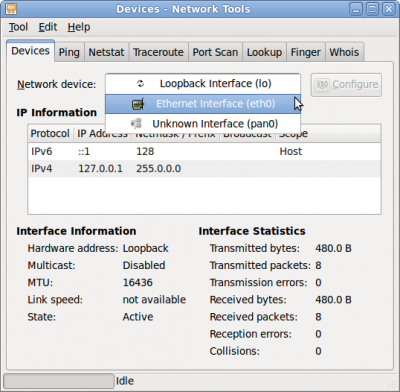The width and height of the screenshot is (400, 392).
Task: Click the Network Tools title bar app icon
Action: point(11,9)
